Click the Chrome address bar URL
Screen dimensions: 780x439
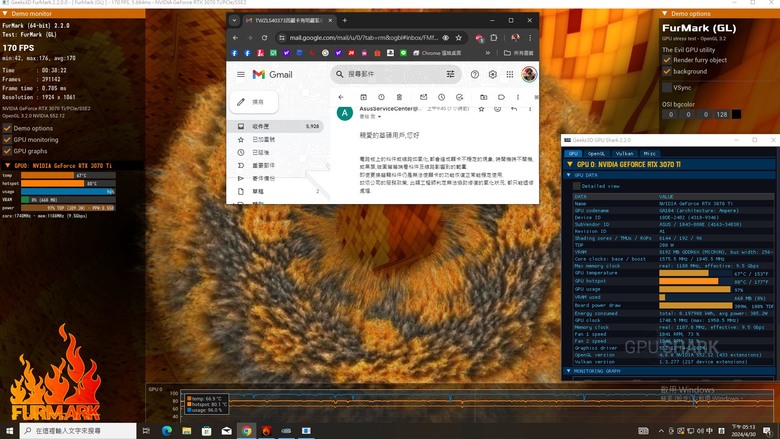pyautogui.click(x=364, y=38)
